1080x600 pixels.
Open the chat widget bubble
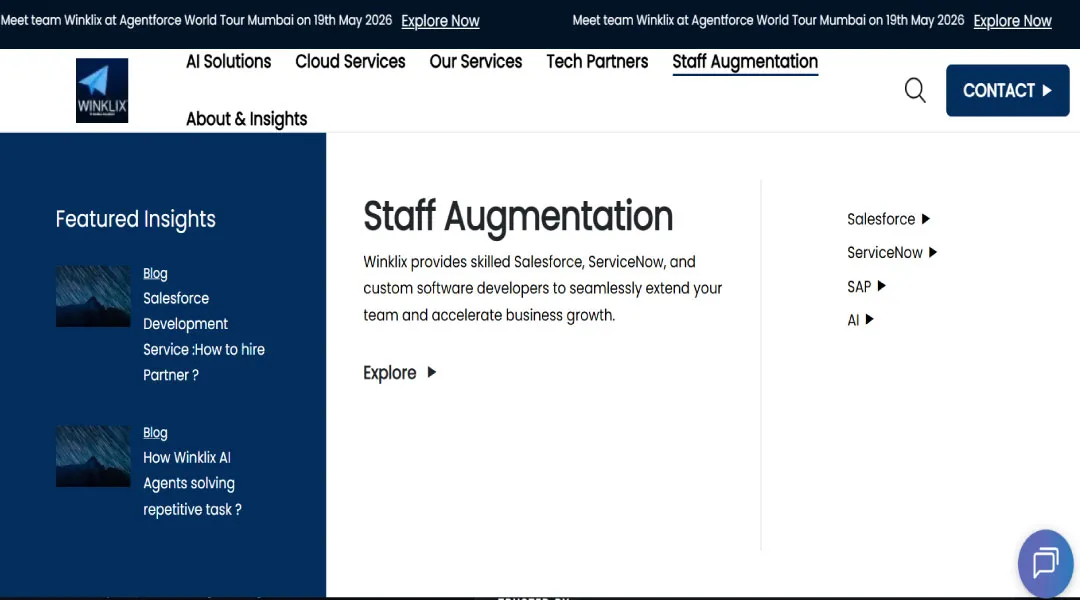tap(1045, 563)
